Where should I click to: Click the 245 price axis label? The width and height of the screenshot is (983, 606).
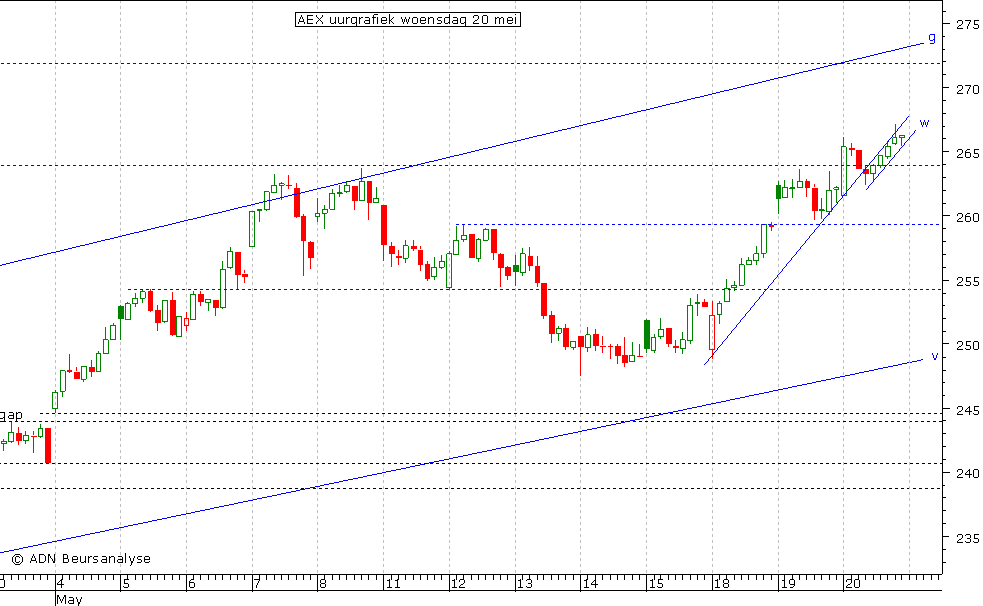click(x=967, y=410)
